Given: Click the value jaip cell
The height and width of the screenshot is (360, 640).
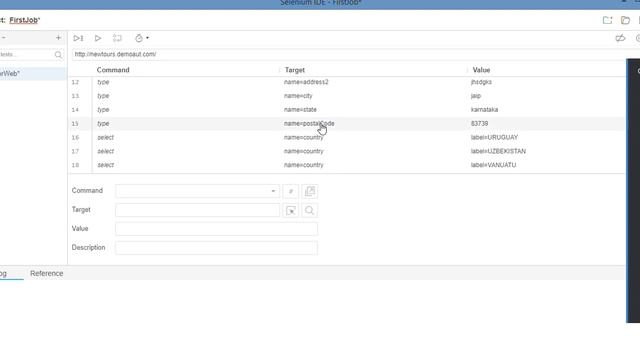Looking at the screenshot, I should point(476,96).
